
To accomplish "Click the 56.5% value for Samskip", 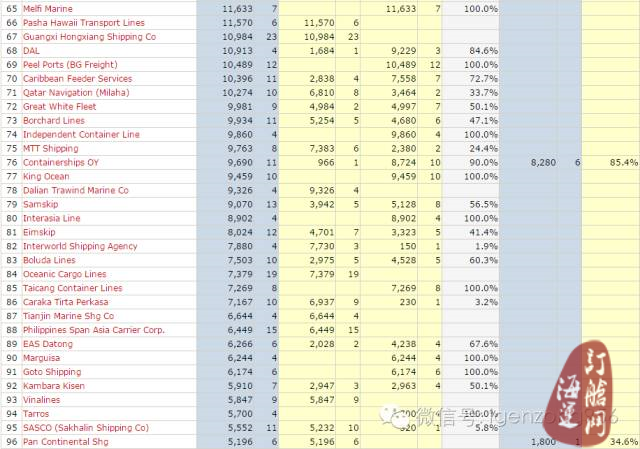I will (483, 204).
